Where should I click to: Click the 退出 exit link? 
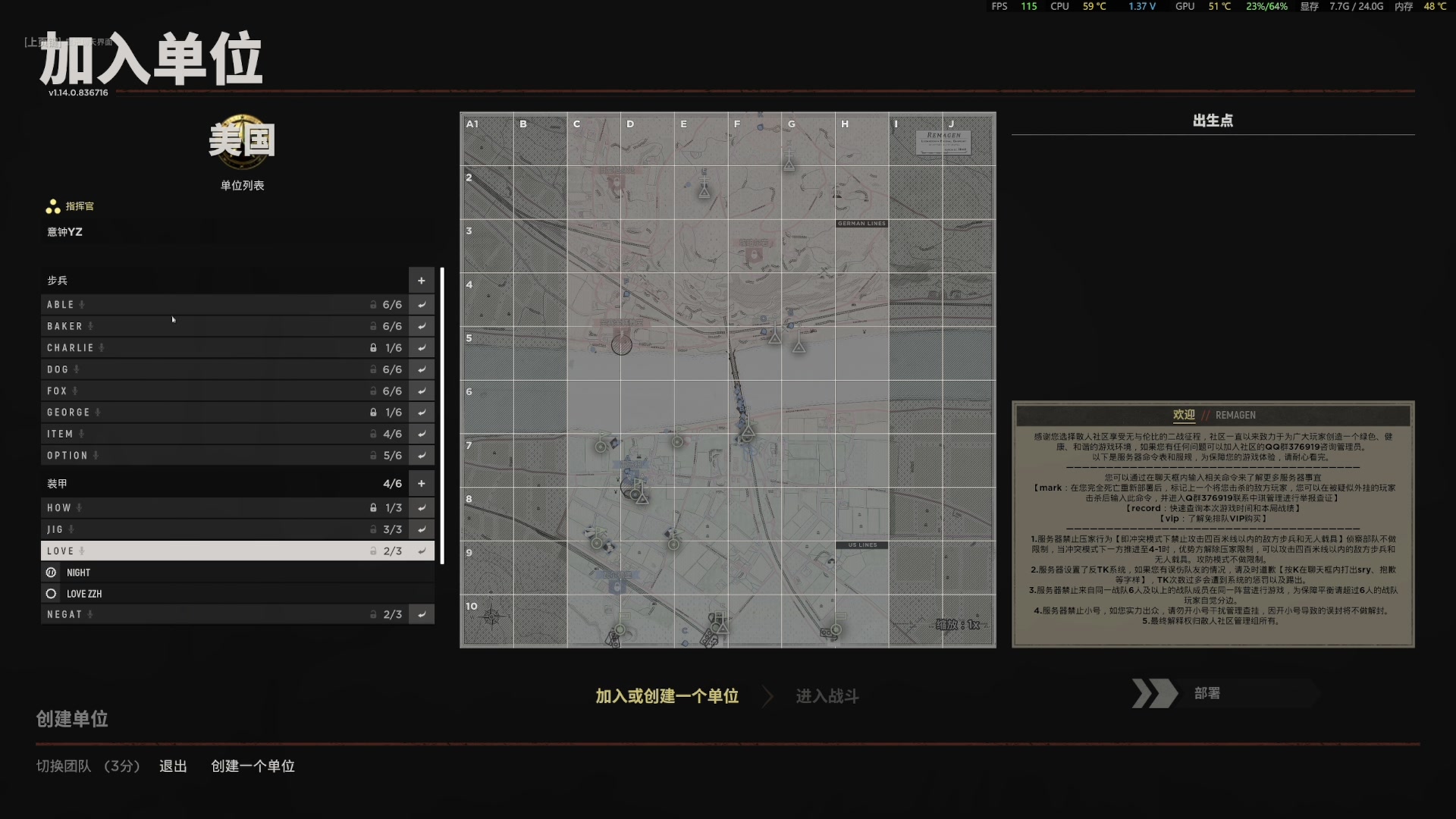[173, 766]
